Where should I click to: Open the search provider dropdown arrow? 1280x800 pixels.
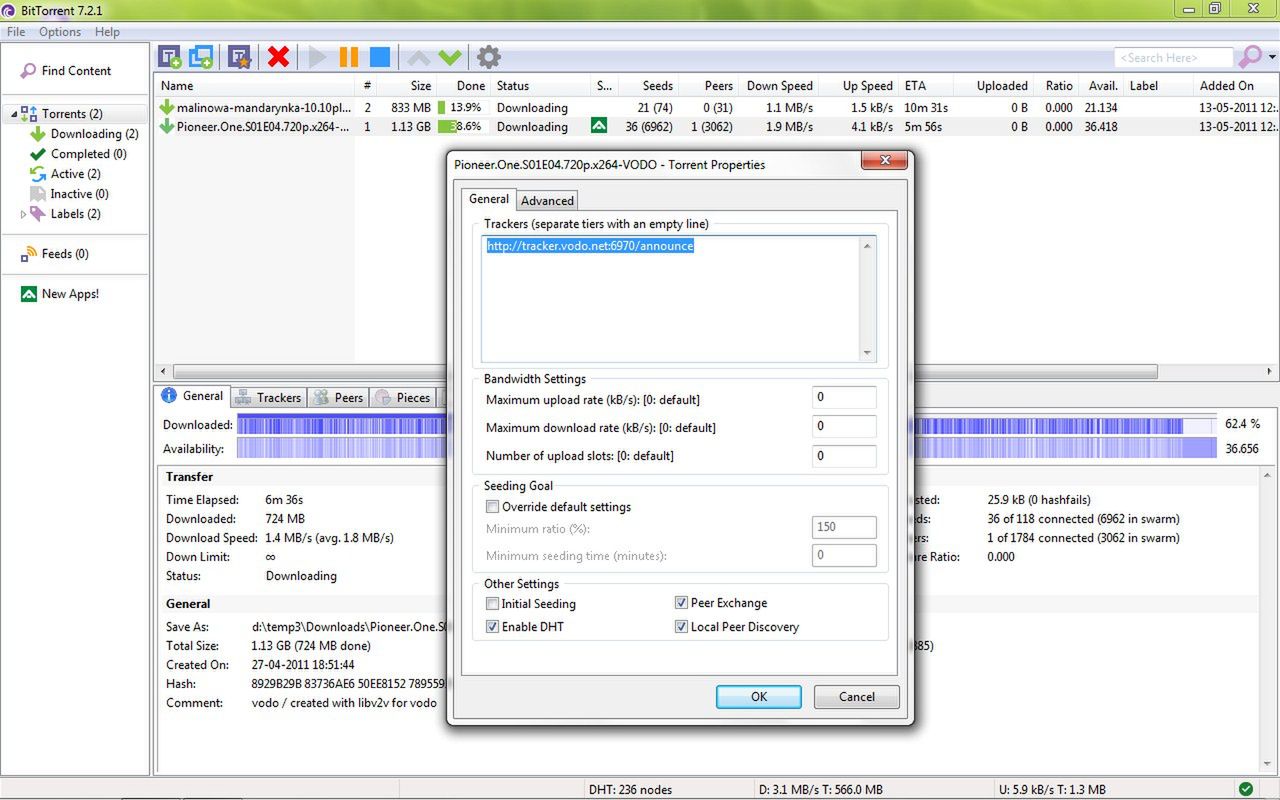coord(1272,57)
